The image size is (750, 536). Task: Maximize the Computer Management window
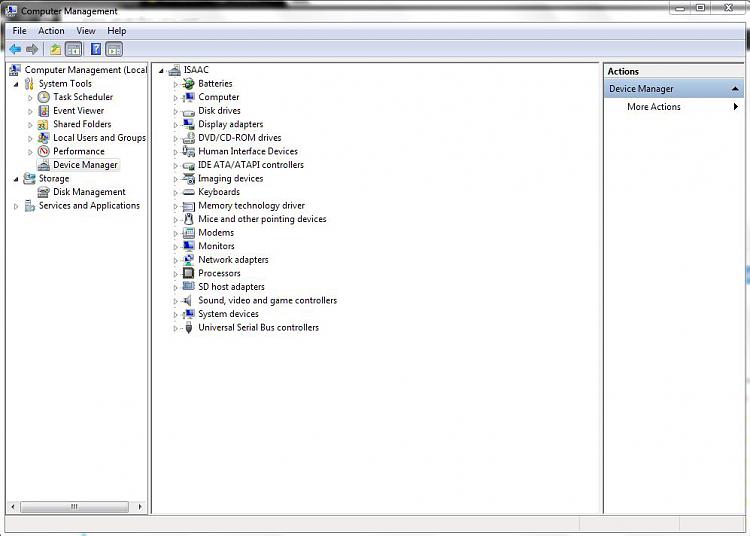point(700,8)
